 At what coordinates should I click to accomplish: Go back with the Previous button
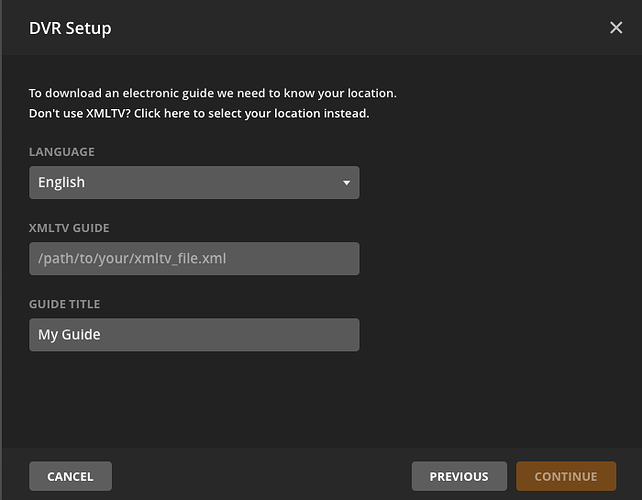[459, 476]
